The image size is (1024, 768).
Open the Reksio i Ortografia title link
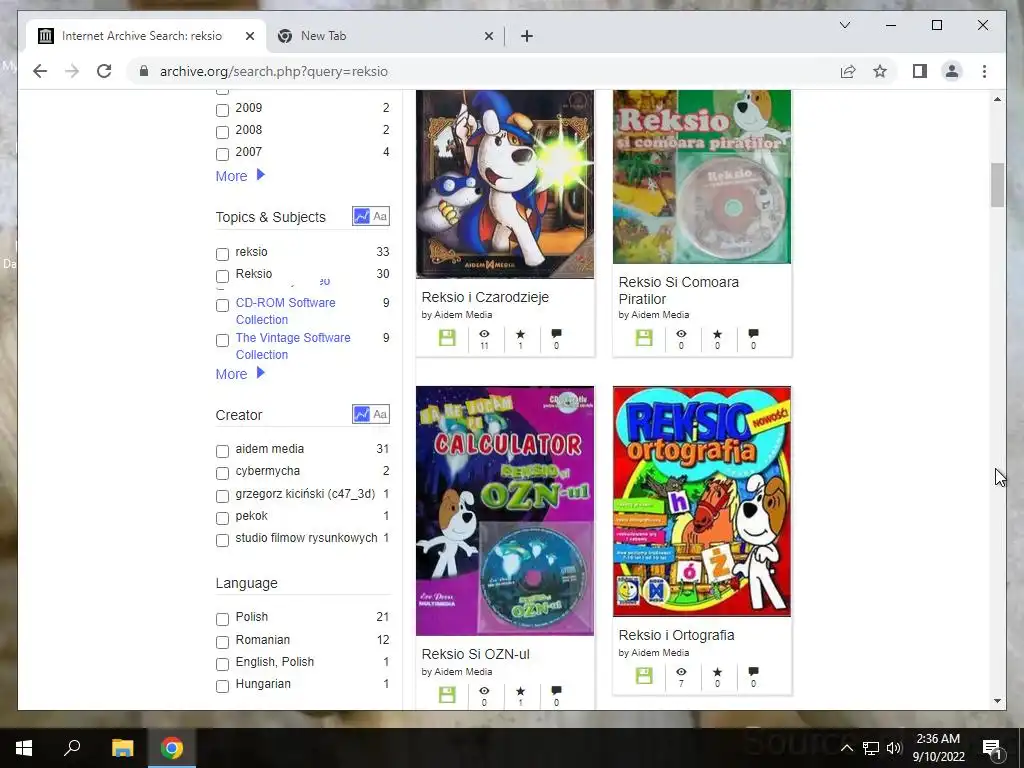[676, 635]
